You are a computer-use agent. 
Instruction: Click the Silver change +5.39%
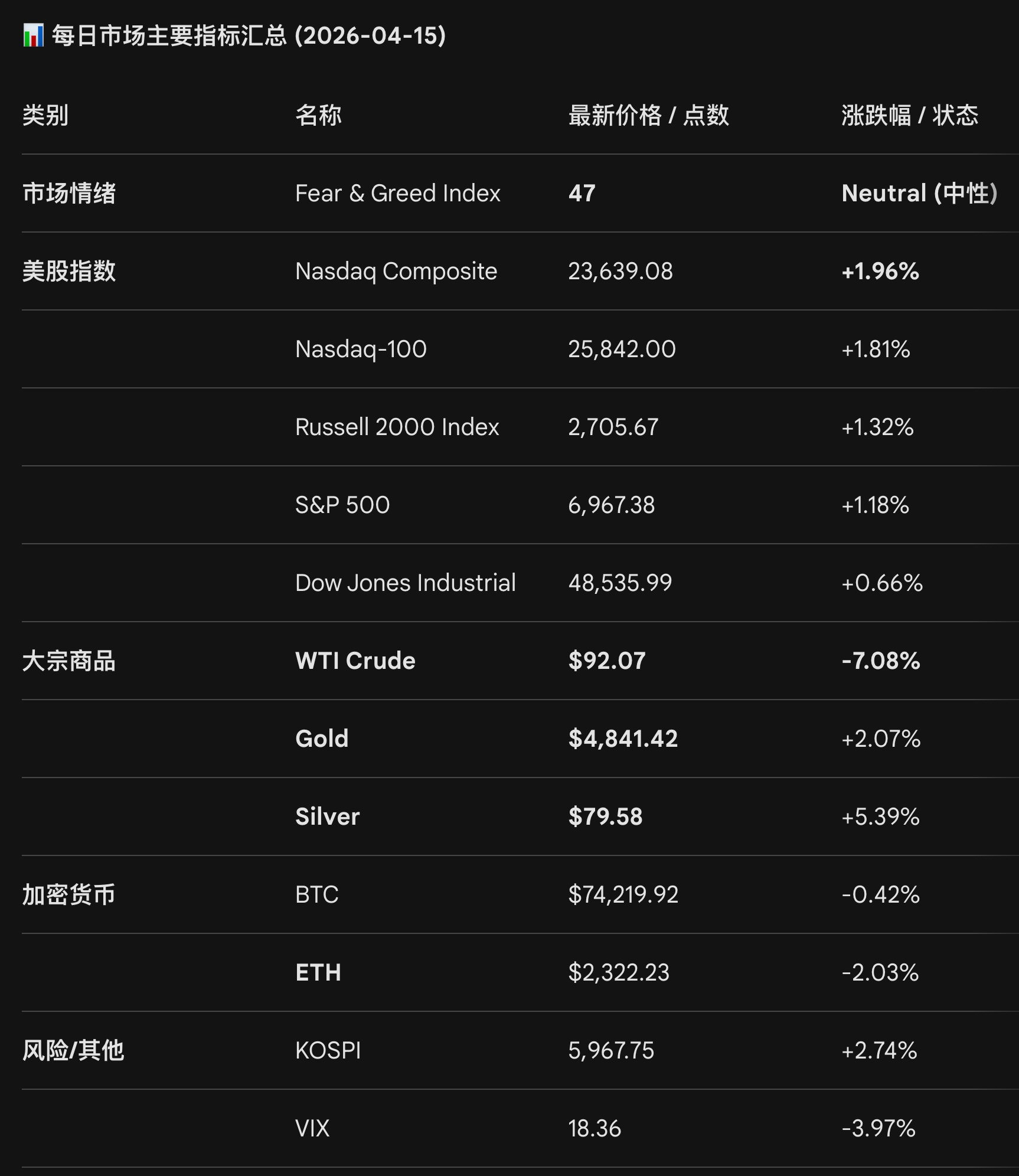pos(880,816)
